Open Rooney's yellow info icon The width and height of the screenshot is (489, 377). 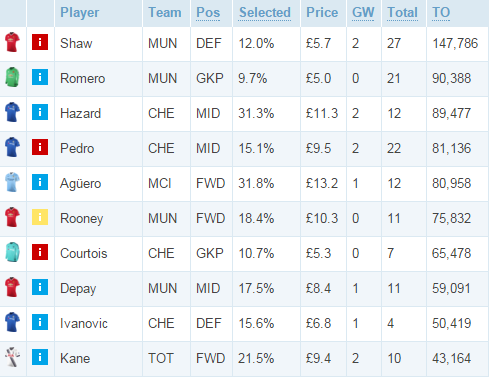coord(40,217)
